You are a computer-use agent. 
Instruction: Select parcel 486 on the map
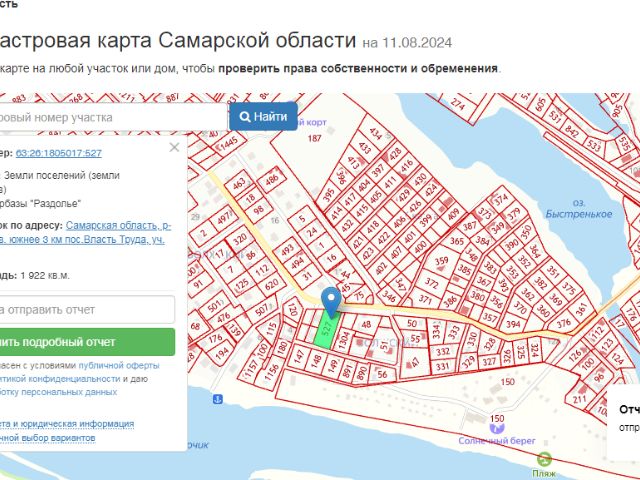tap(272, 178)
